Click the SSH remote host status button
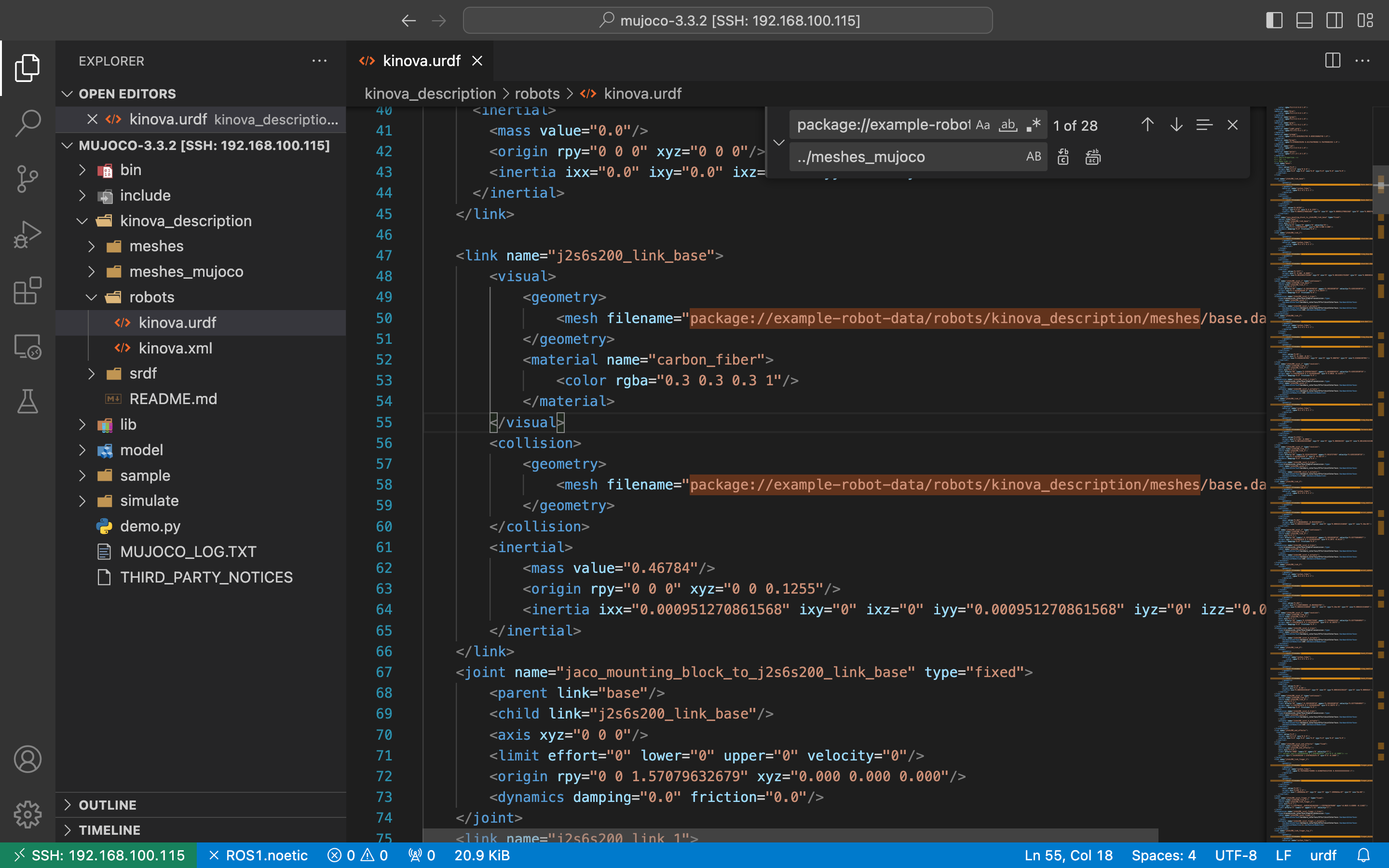 (99, 855)
